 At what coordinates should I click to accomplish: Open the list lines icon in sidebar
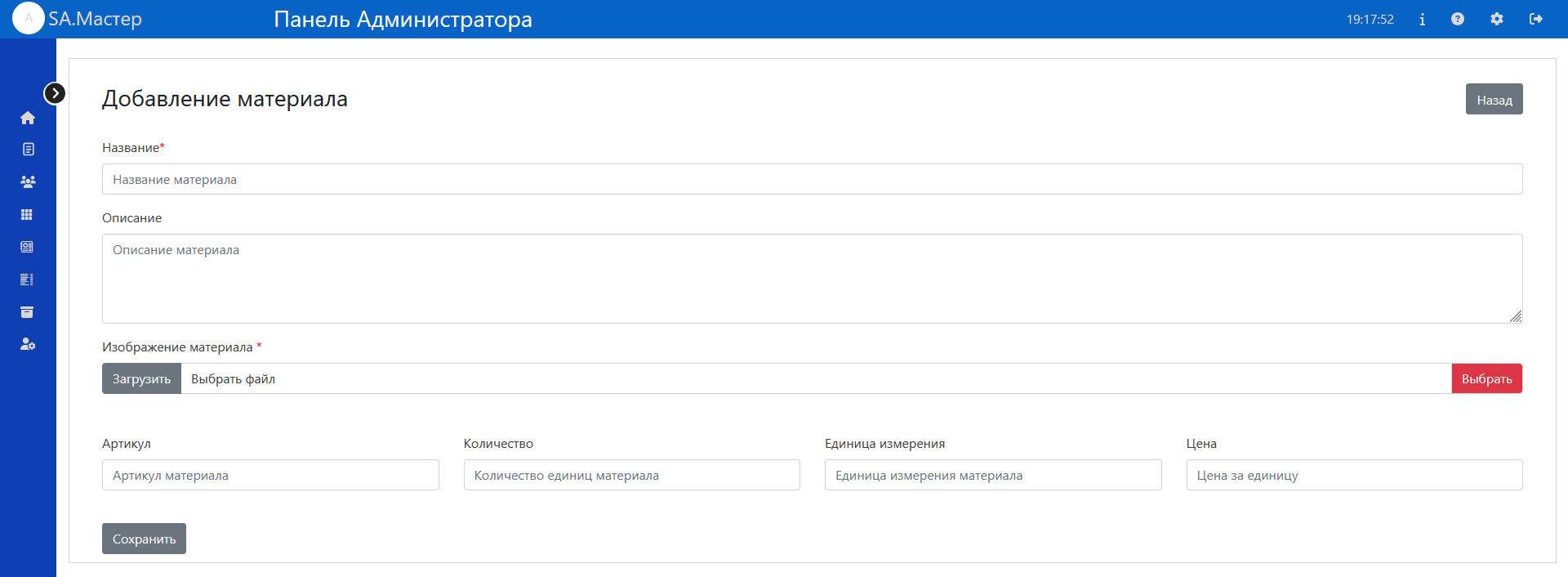click(x=27, y=280)
